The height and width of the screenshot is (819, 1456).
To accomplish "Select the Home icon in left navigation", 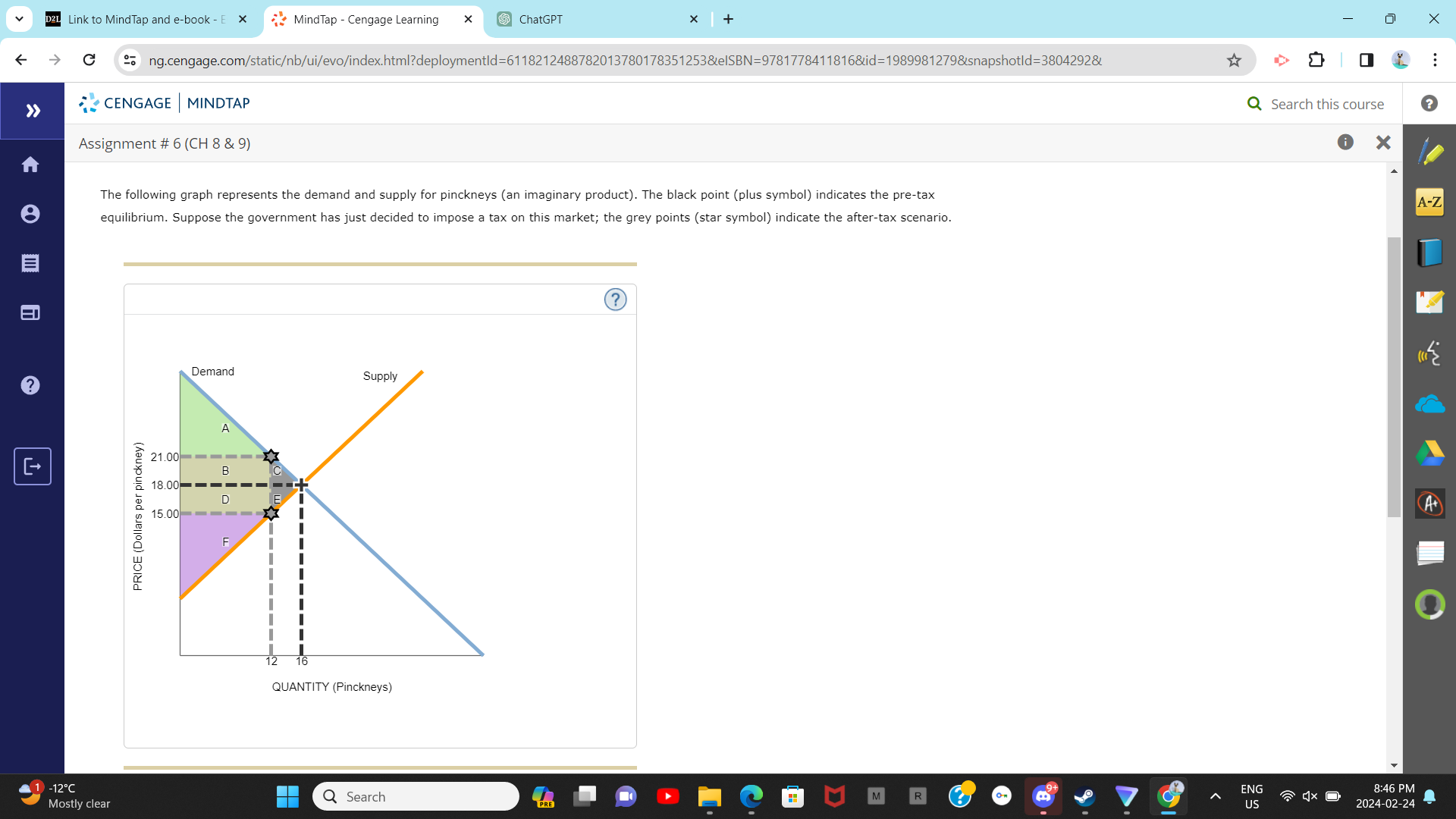I will [x=30, y=164].
